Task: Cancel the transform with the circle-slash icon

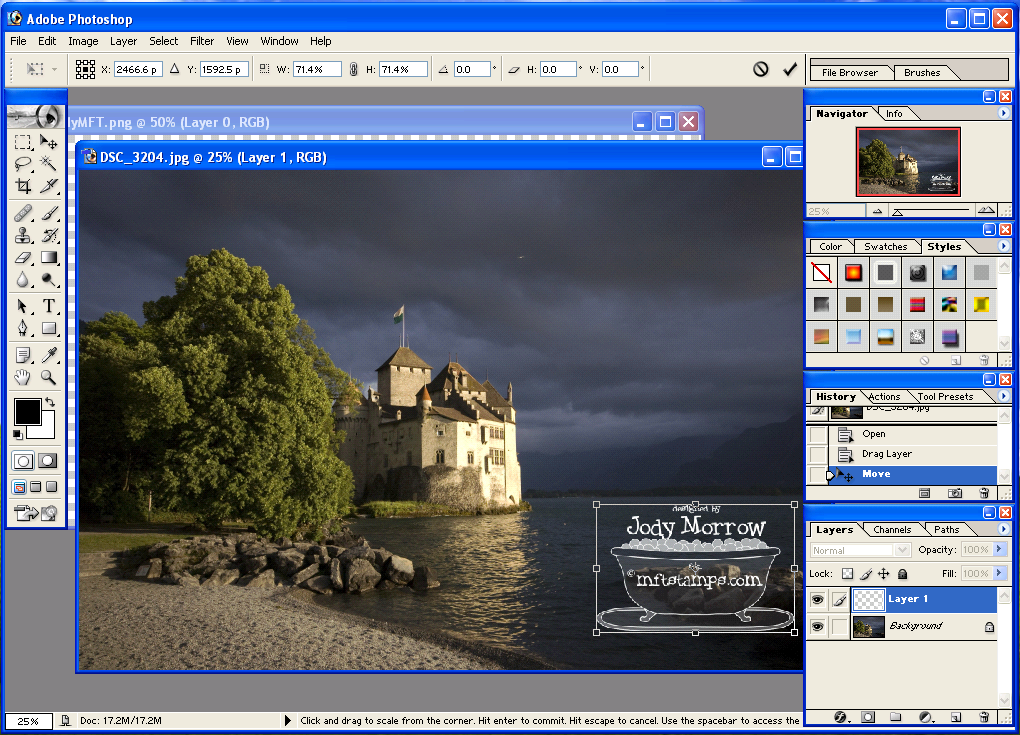Action: [760, 69]
